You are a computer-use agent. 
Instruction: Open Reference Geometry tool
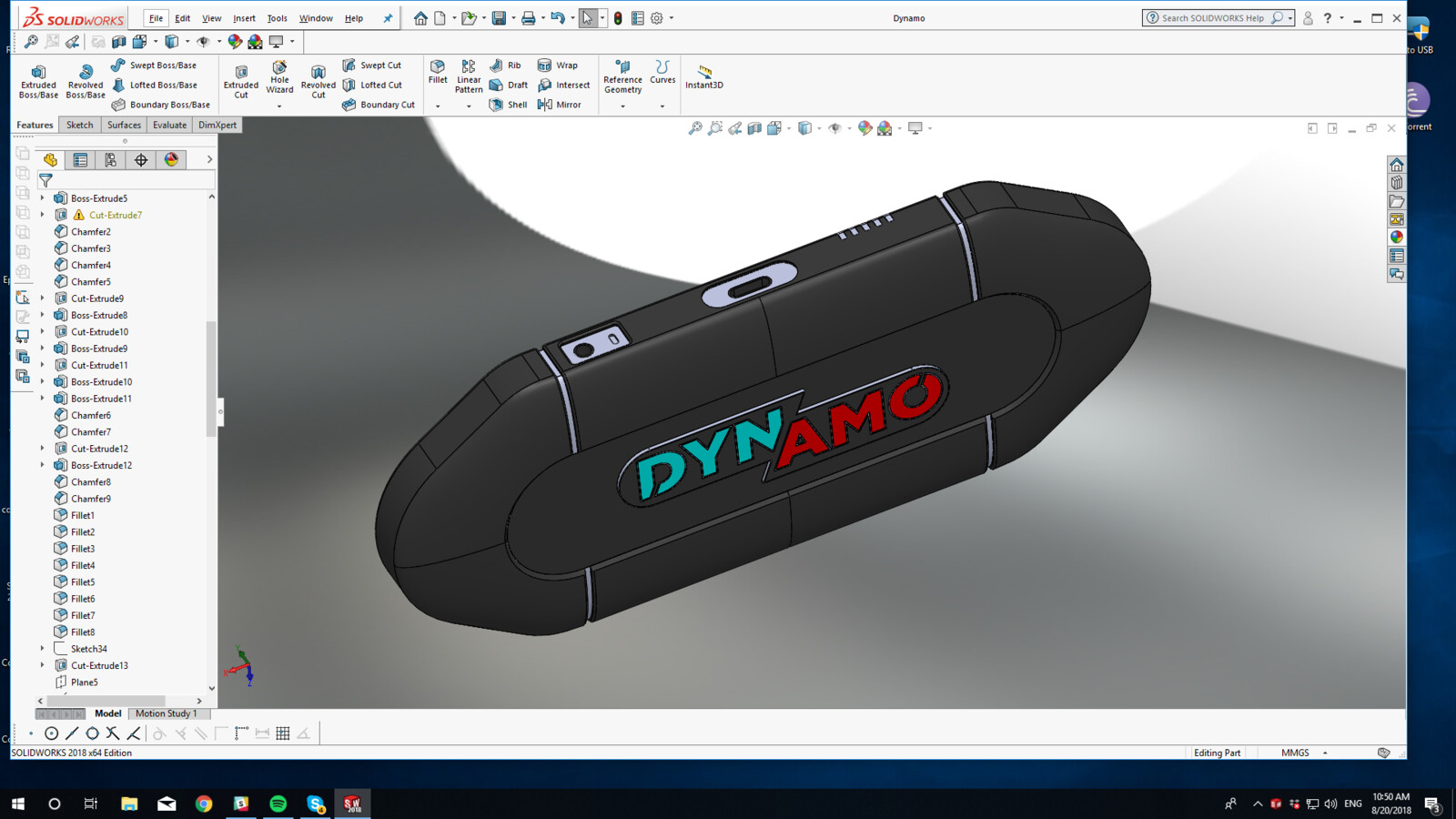pos(622,76)
